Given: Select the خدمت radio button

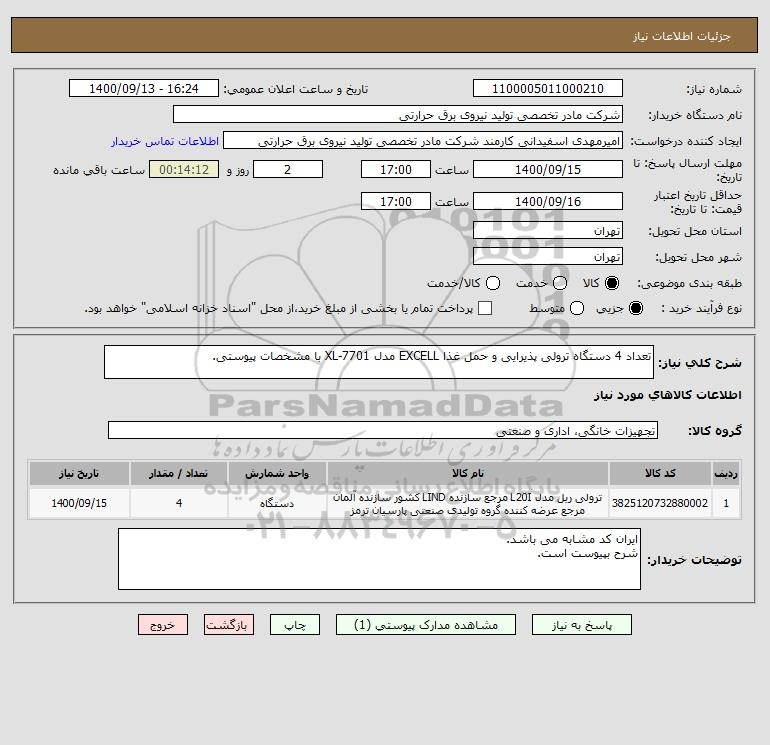Looking at the screenshot, I should (560, 283).
